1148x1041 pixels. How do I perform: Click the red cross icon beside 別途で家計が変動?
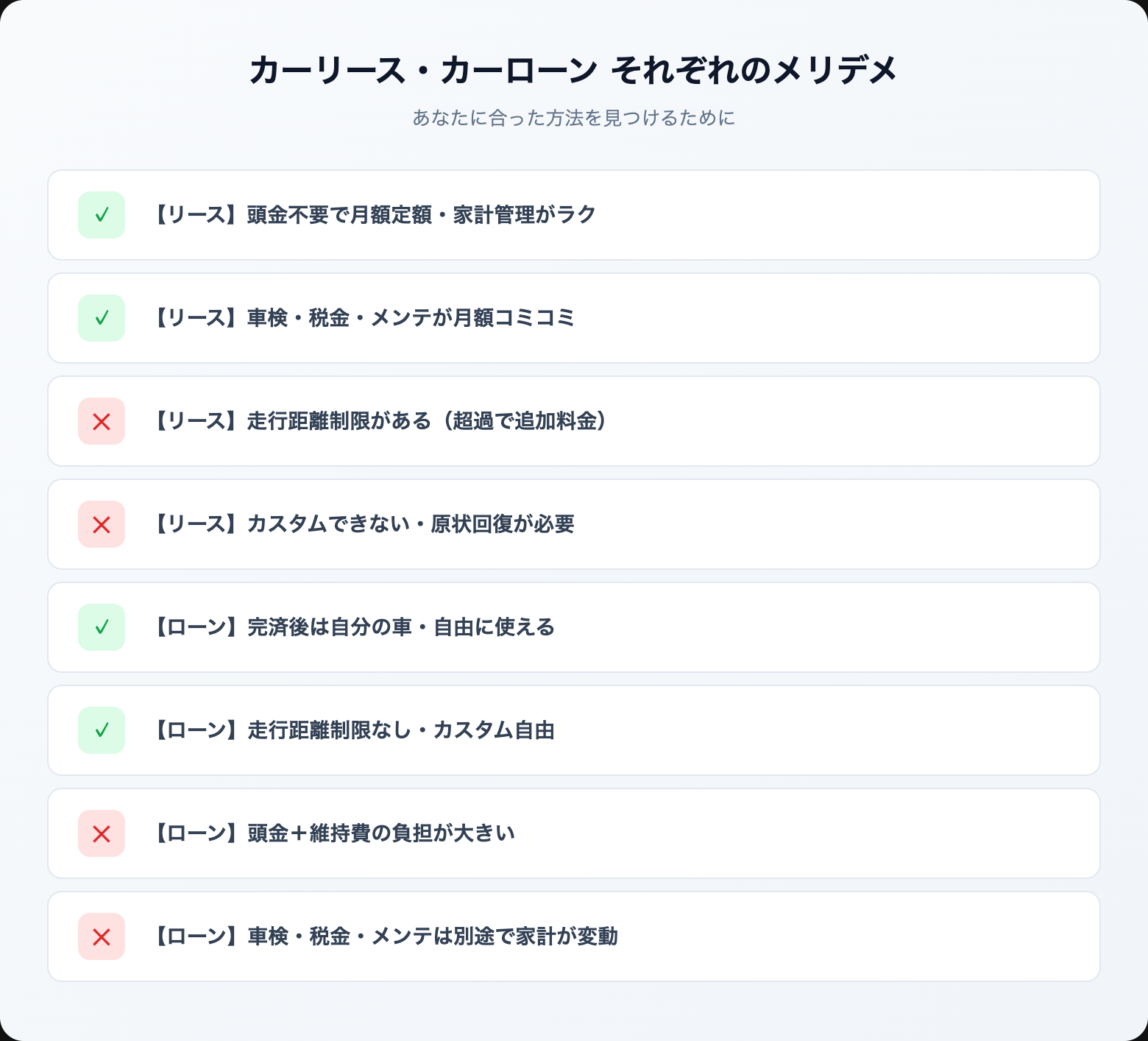[102, 936]
